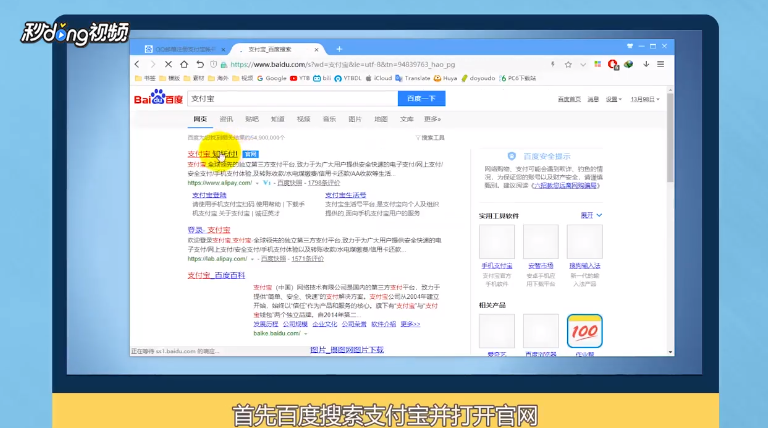Close the 支付宝_百度搜索 tab
Screen dimensions: 768x428
pos(316,49)
